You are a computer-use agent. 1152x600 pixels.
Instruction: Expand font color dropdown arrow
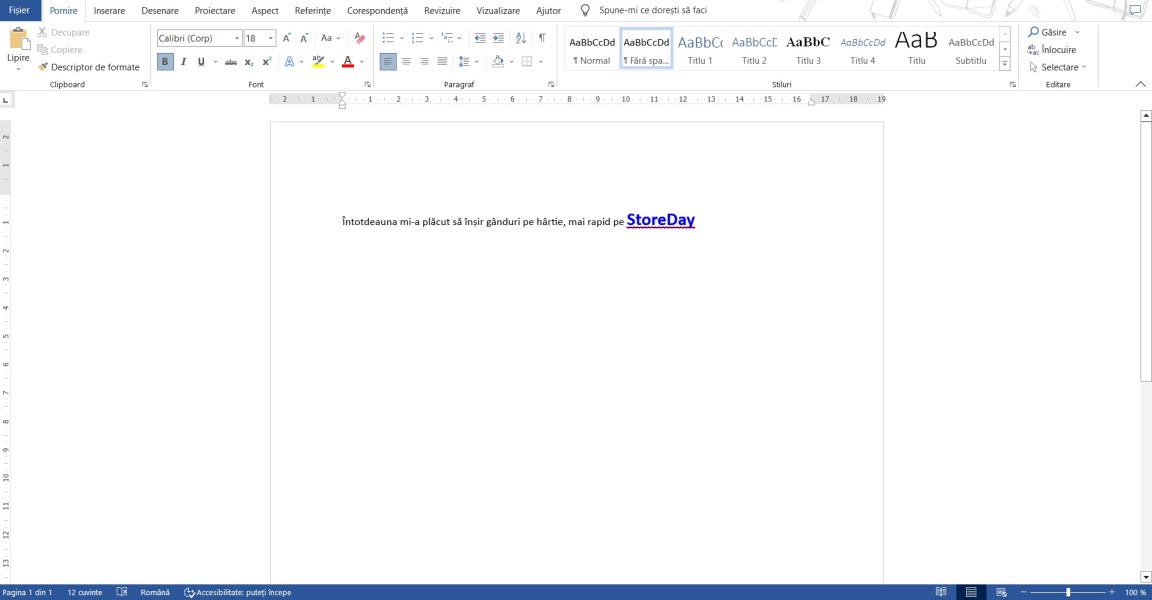[361, 62]
